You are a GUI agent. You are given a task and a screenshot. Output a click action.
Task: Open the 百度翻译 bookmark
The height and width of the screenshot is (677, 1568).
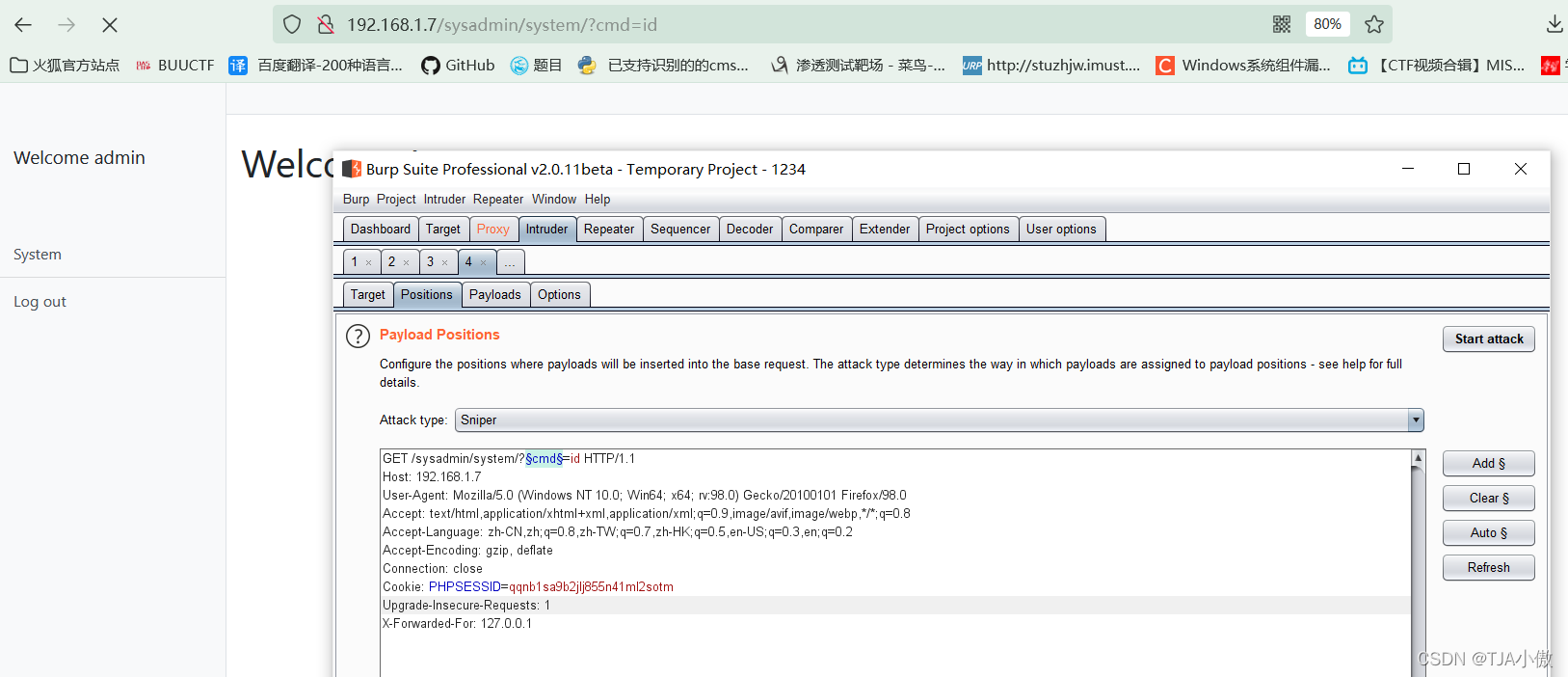coord(316,65)
